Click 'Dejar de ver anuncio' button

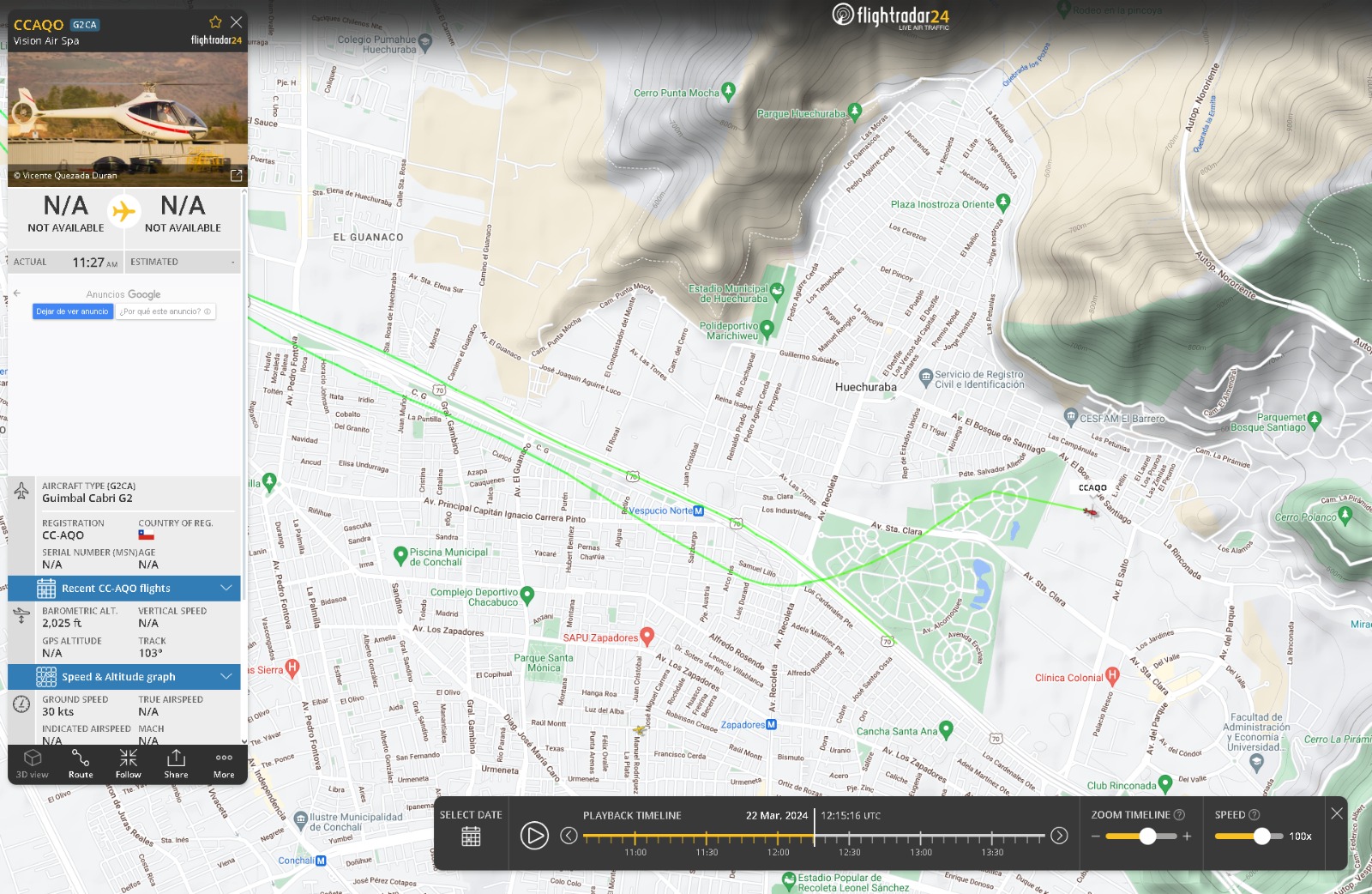point(73,311)
